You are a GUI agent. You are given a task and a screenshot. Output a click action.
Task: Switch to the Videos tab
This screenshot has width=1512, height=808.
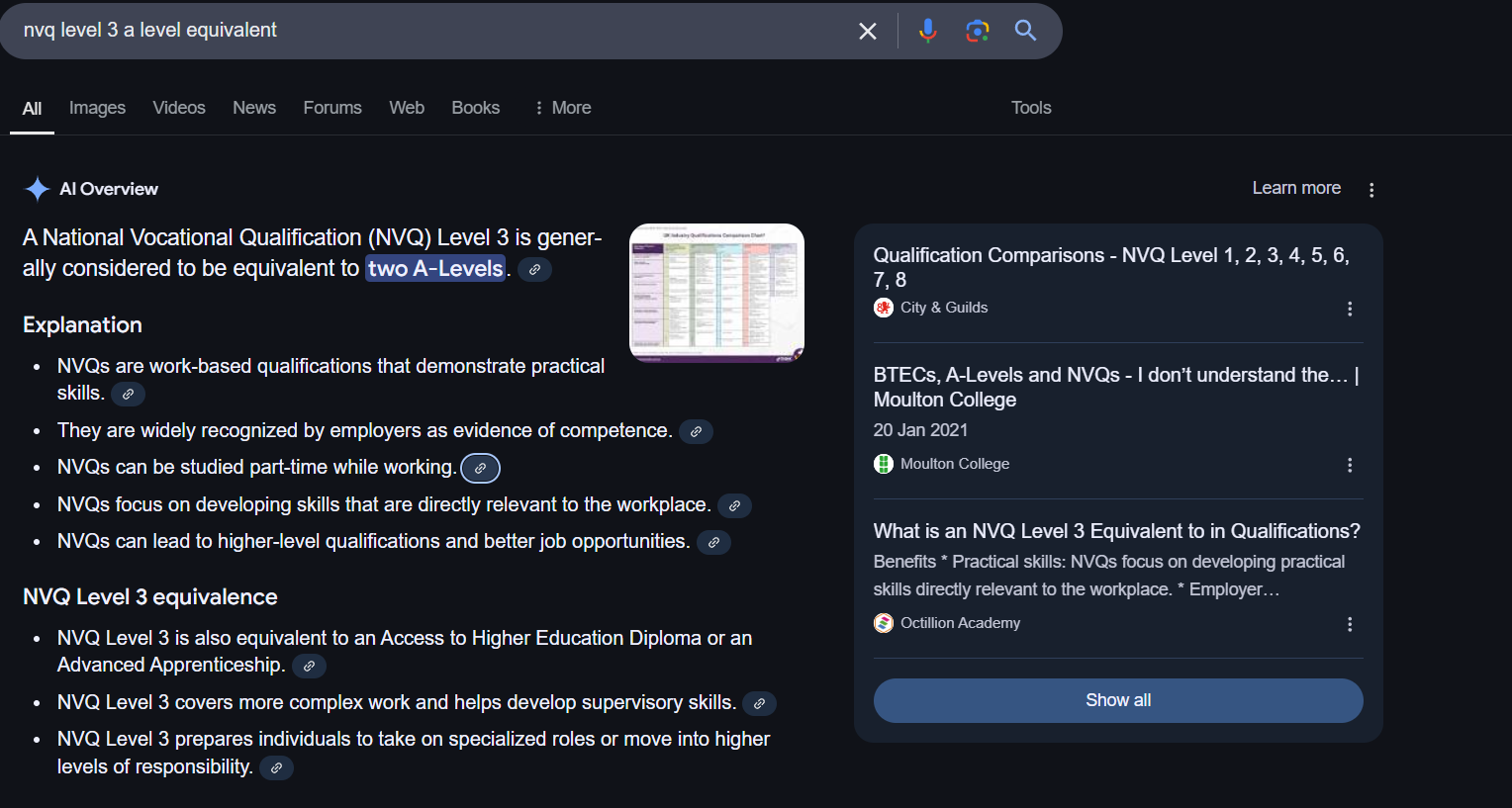179,108
